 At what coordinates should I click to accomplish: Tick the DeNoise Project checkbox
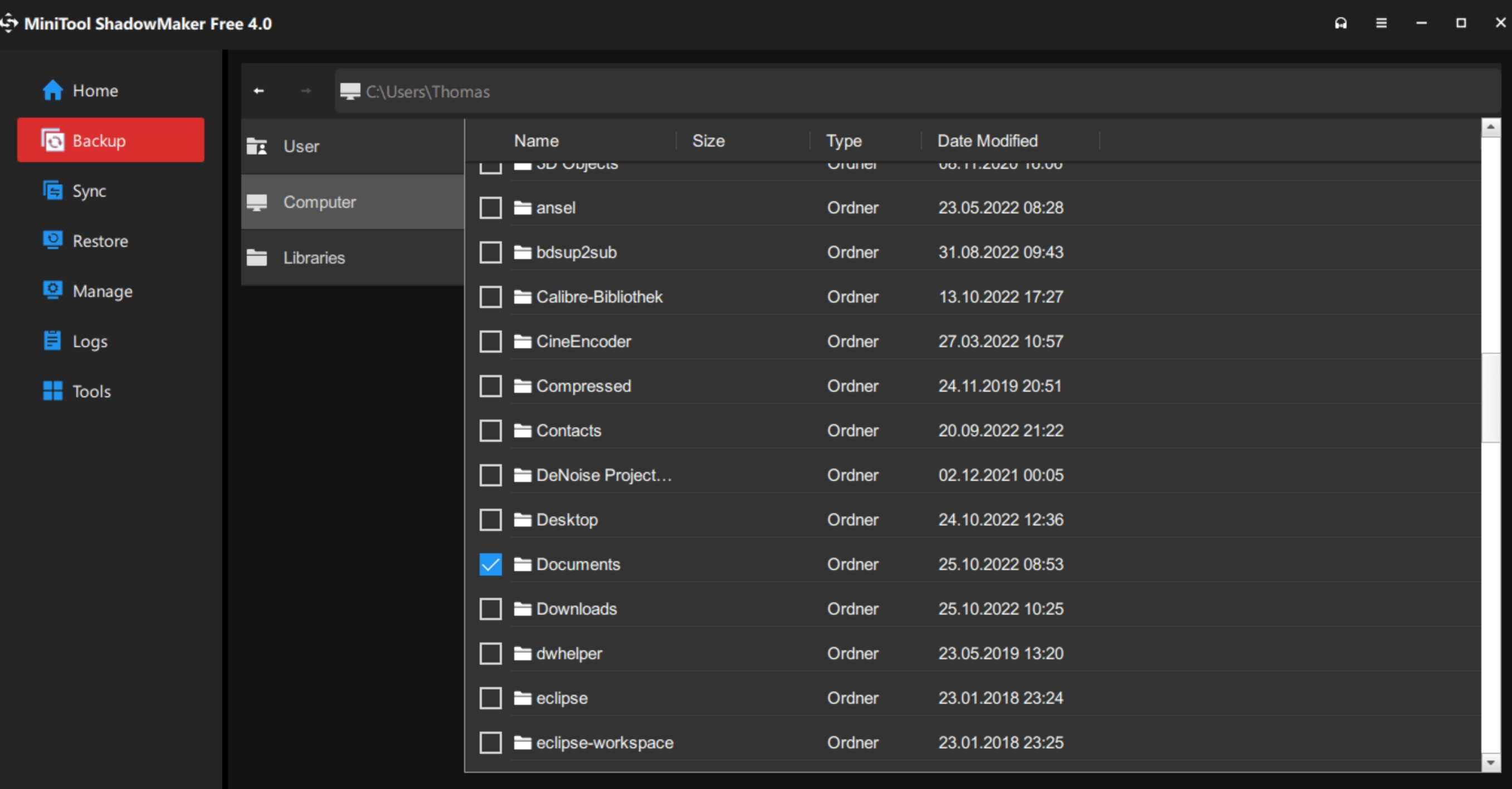click(x=490, y=475)
